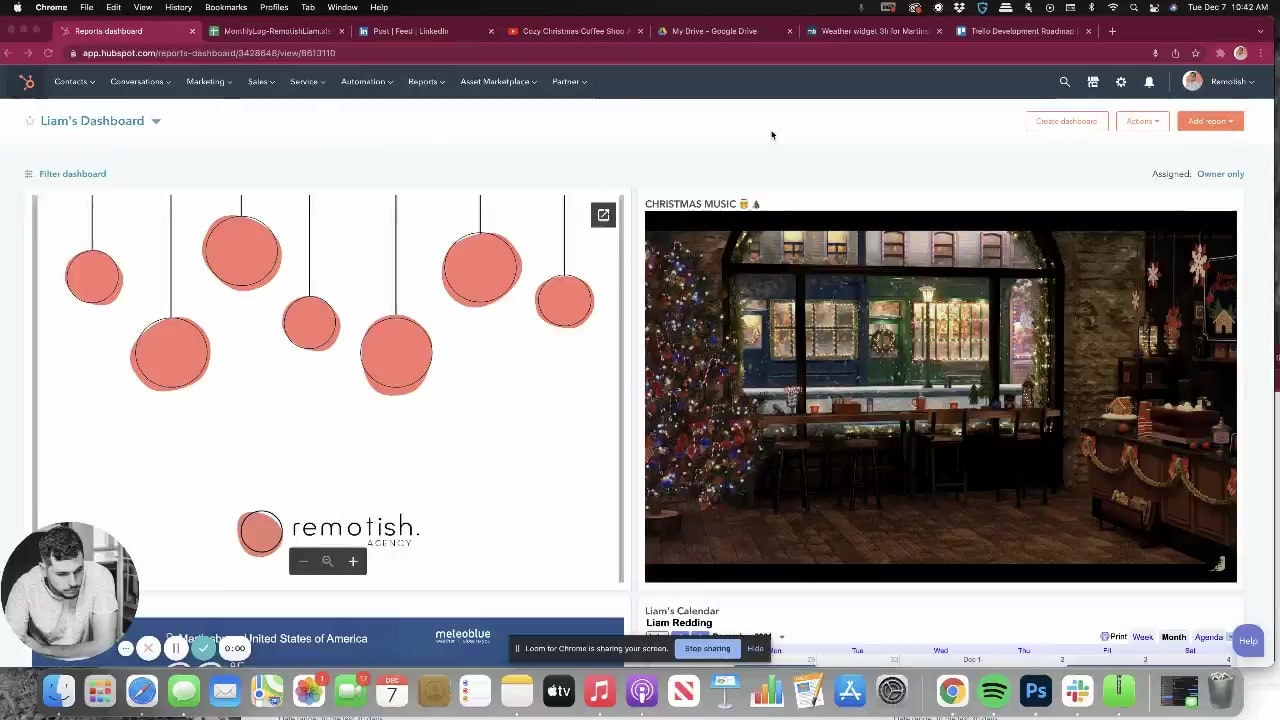Play the Christmas music coffee shop video
The height and width of the screenshot is (720, 1280).
point(940,396)
